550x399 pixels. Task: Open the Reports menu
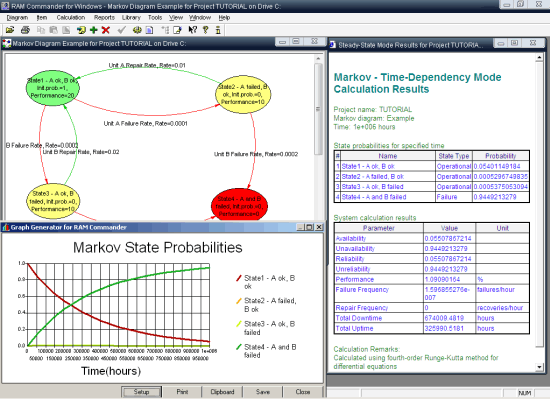coord(104,18)
